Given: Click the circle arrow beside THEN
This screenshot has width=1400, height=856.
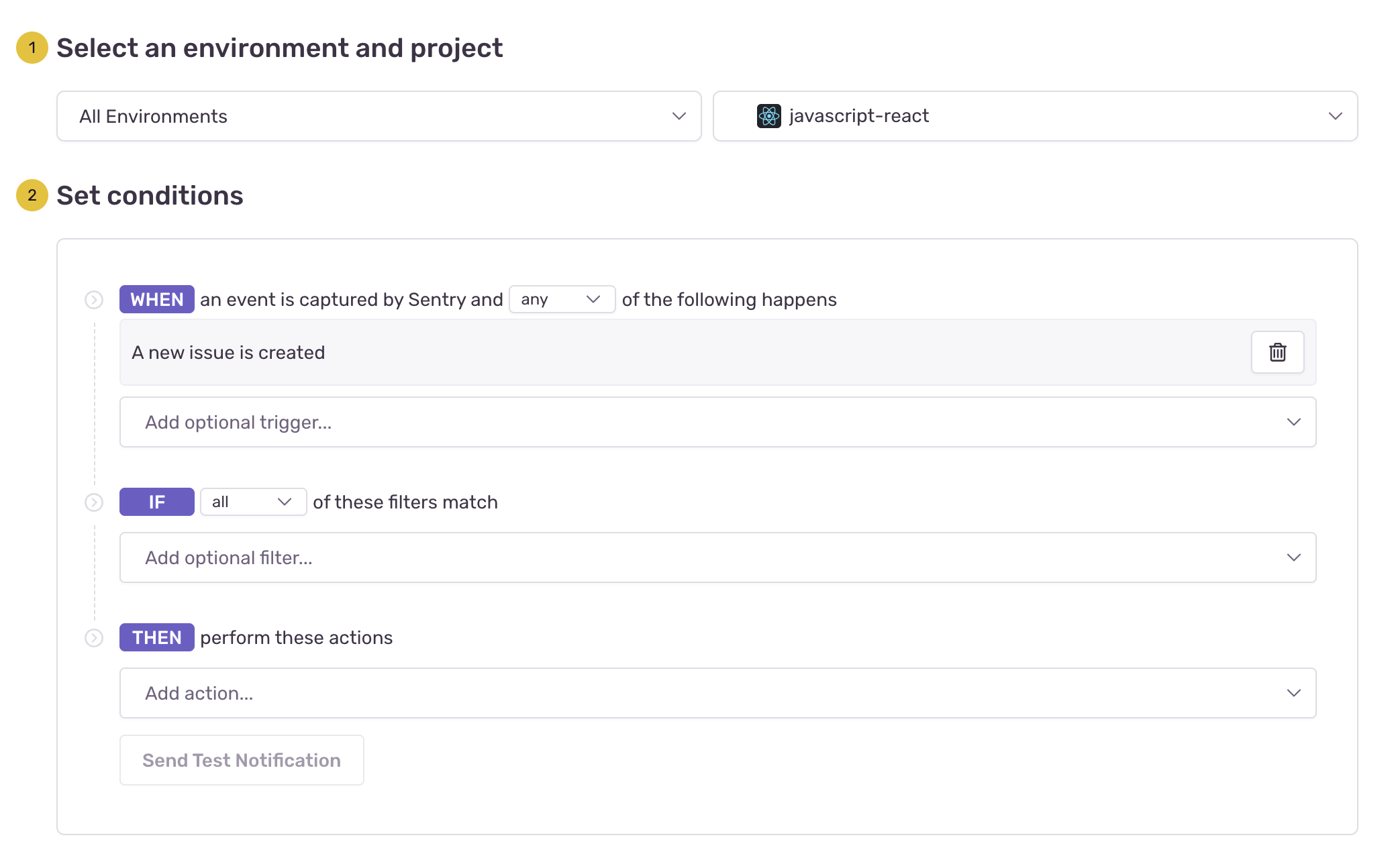Looking at the screenshot, I should tap(94, 638).
